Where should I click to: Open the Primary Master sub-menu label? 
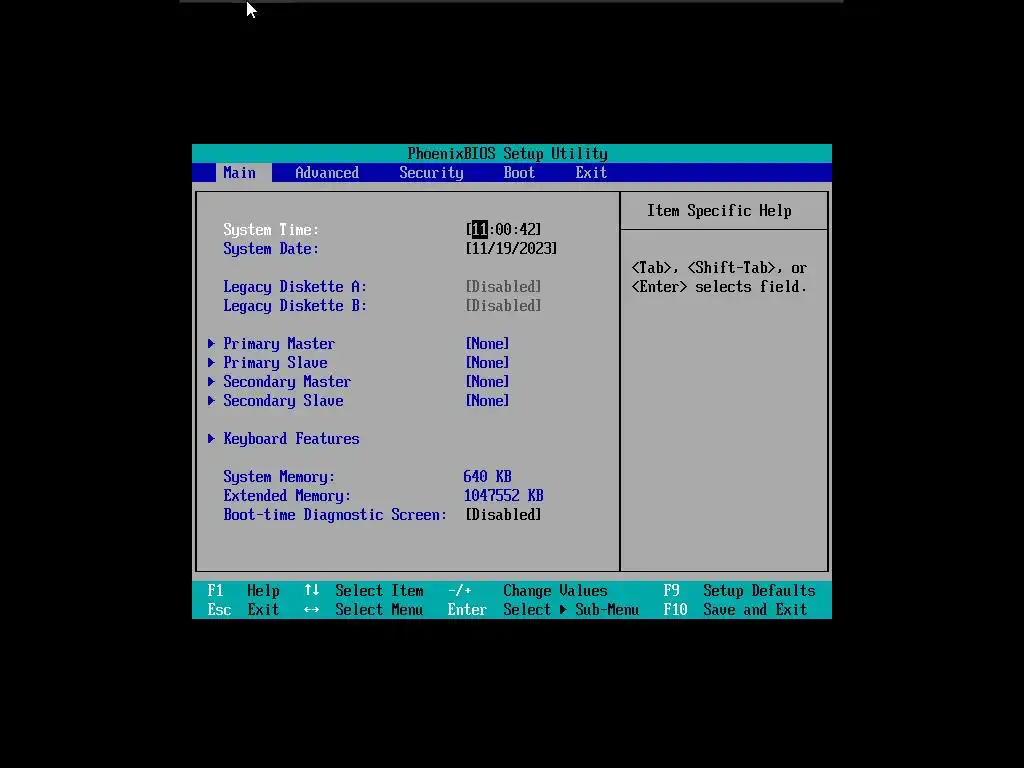click(x=279, y=343)
